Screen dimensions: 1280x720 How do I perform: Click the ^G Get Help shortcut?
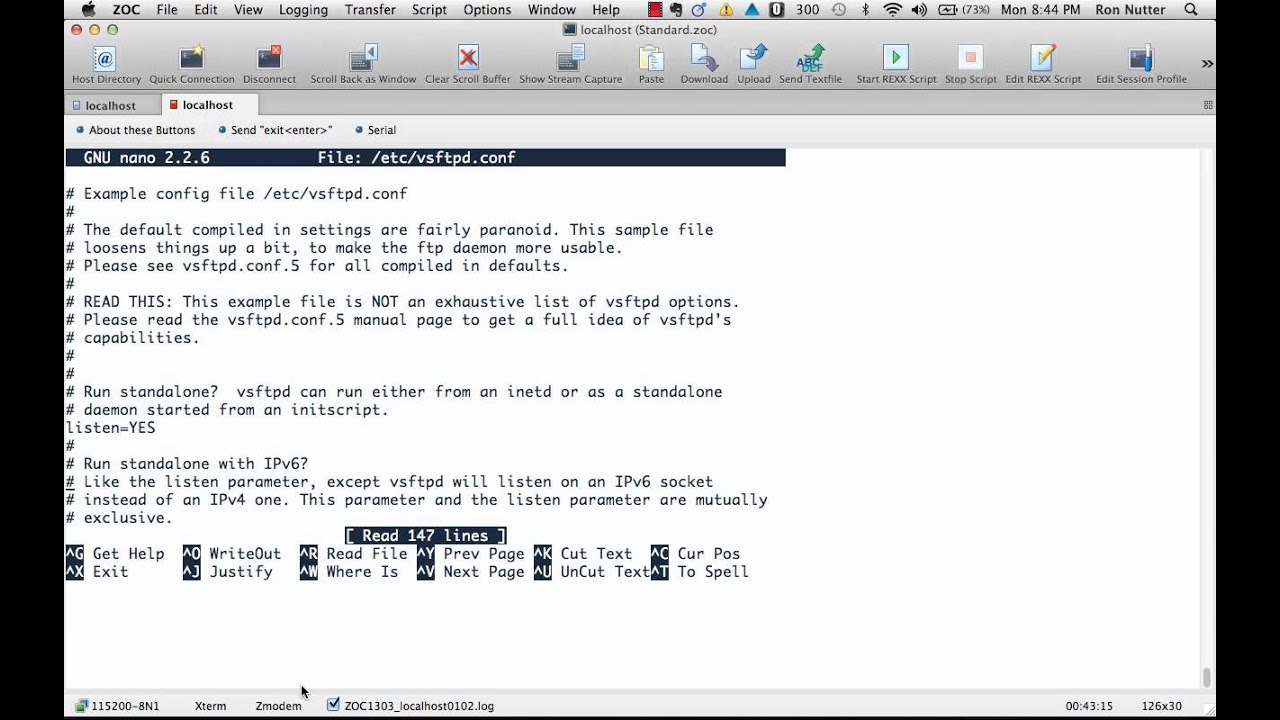(x=114, y=554)
